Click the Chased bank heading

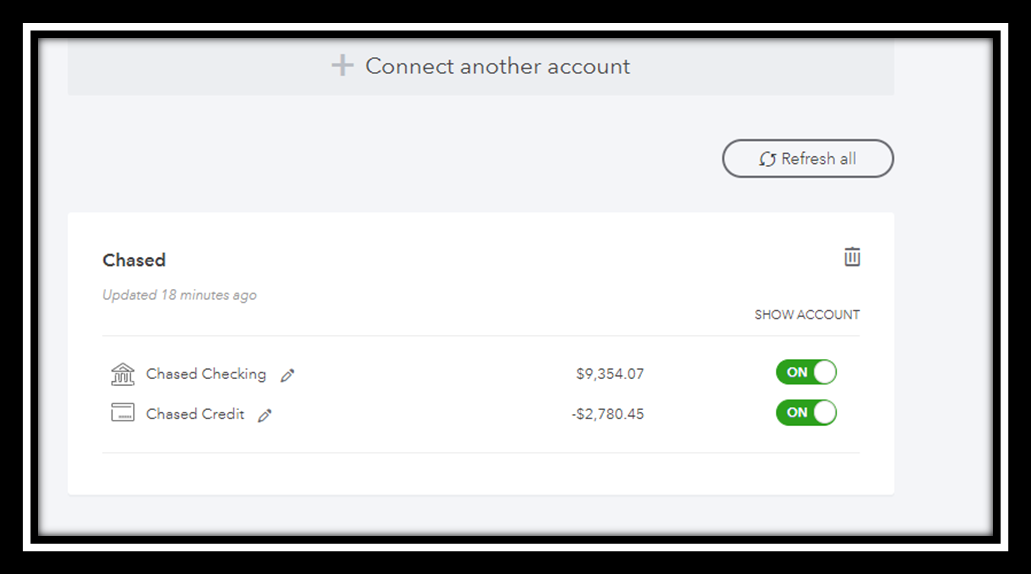(134, 260)
